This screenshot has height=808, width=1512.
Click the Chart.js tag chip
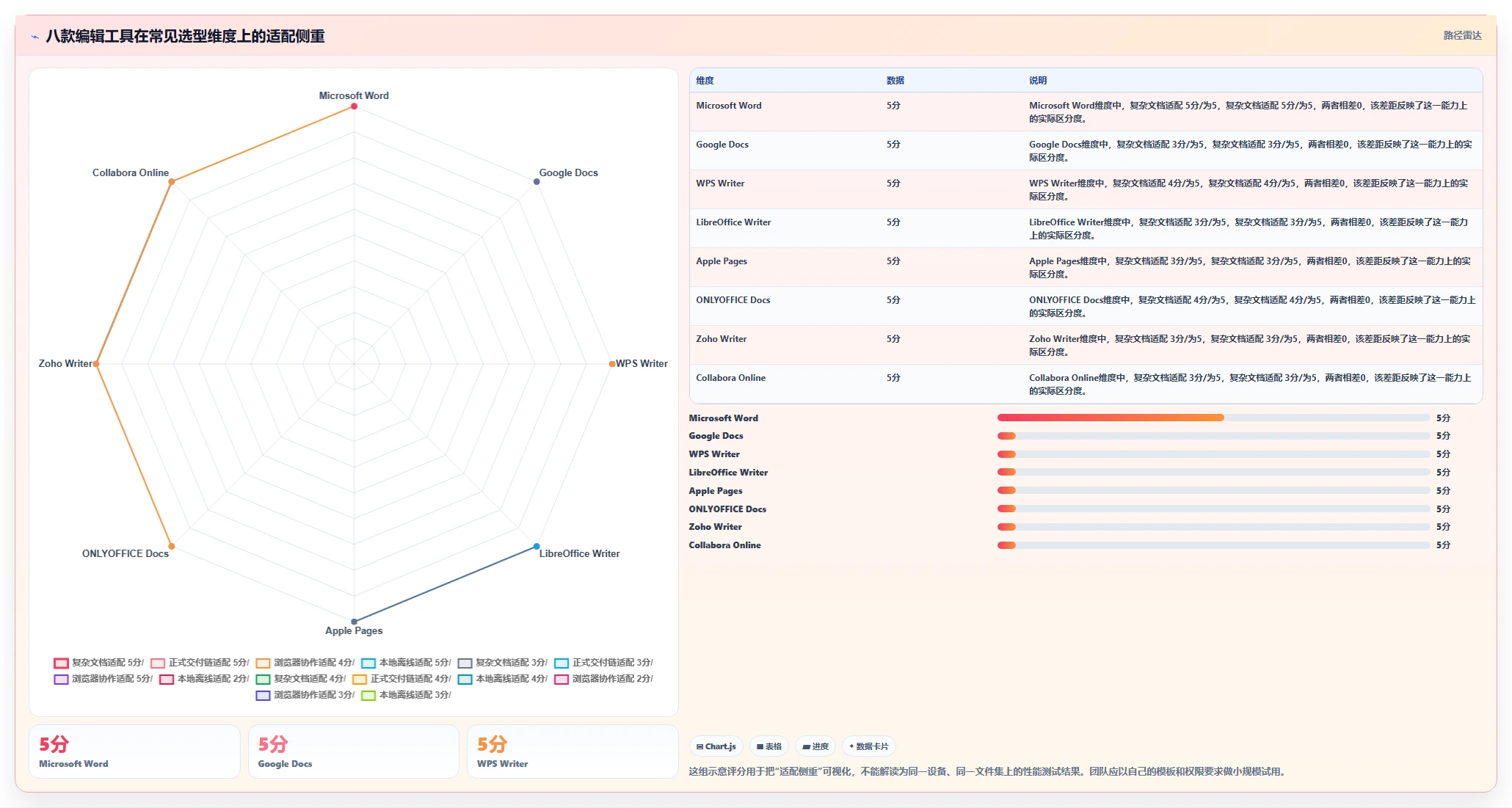(716, 746)
